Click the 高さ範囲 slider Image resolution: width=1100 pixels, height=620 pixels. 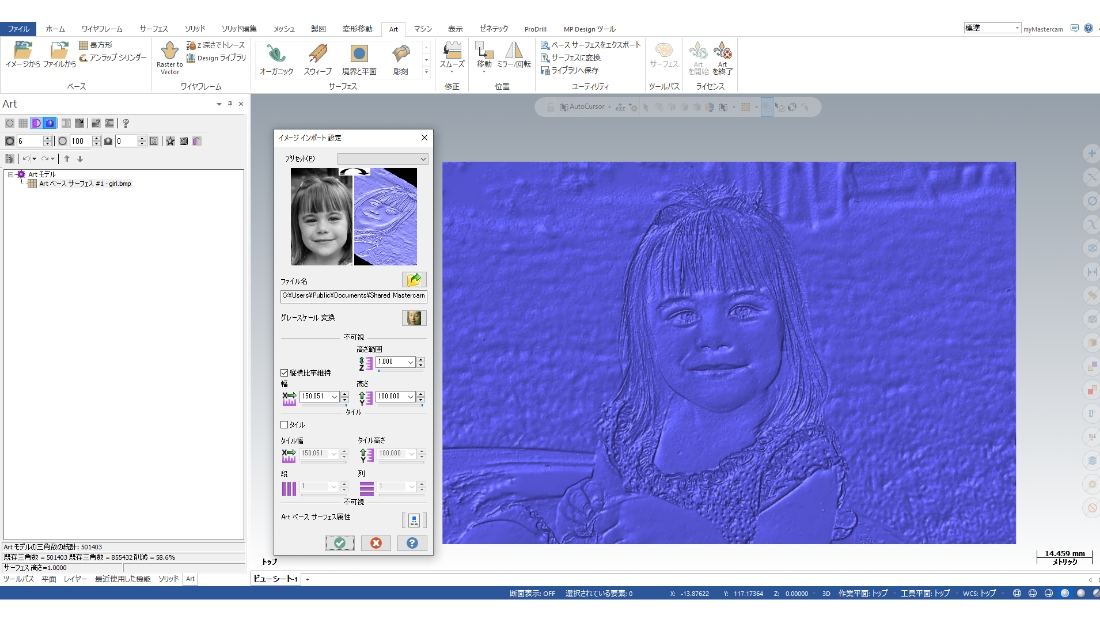[400, 371]
